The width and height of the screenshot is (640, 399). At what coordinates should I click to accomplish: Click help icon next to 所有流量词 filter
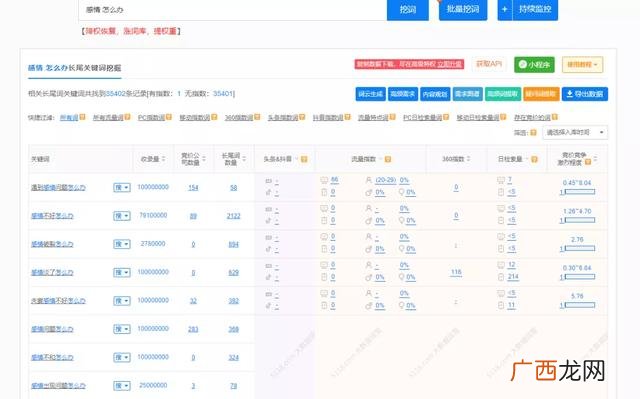[127, 117]
